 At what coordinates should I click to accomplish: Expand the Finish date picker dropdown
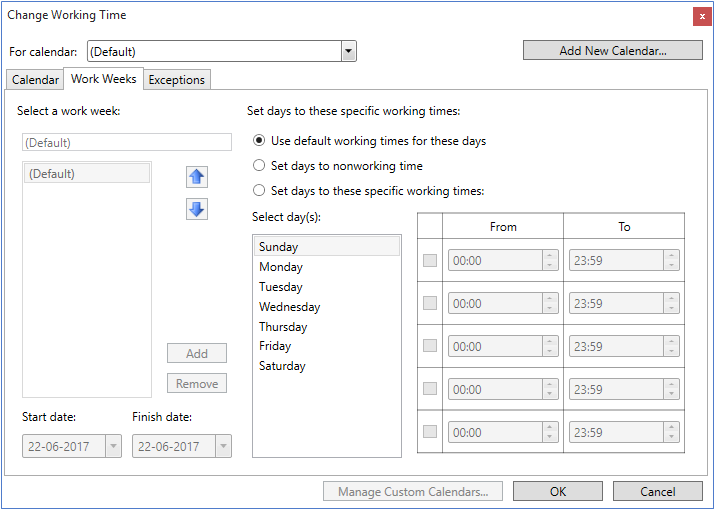point(222,446)
